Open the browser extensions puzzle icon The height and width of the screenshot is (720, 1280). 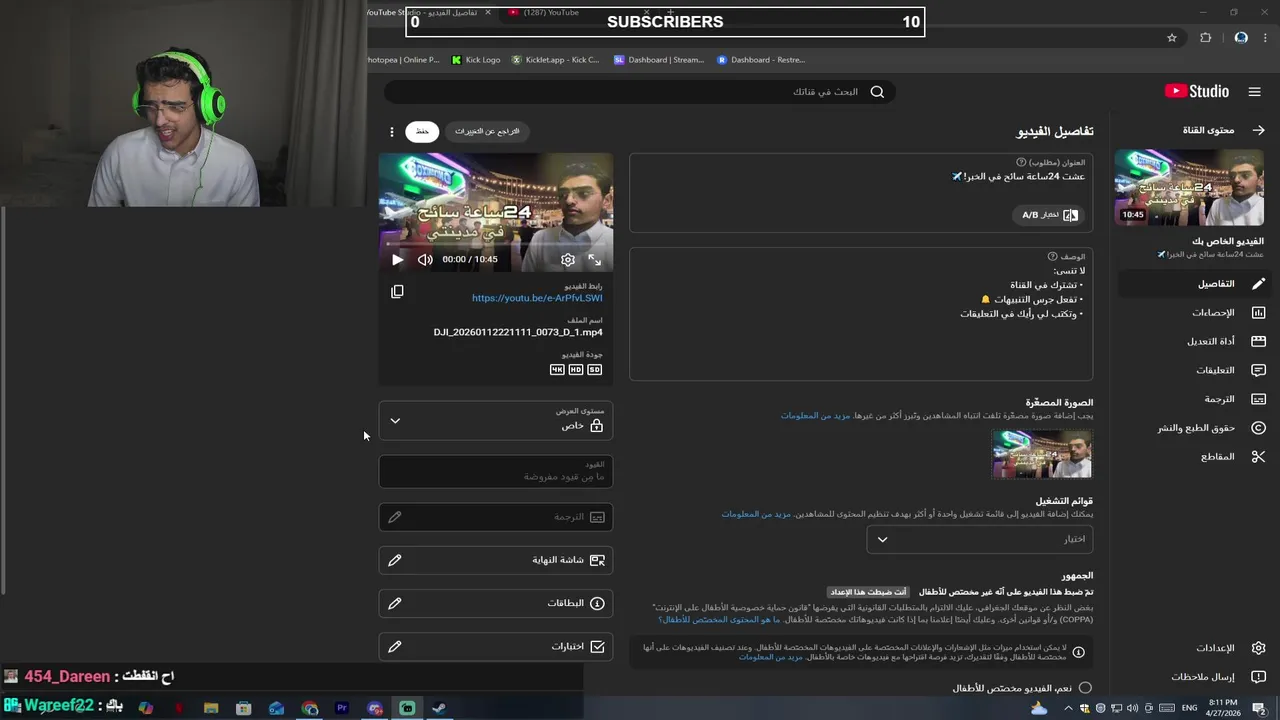pyautogui.click(x=1206, y=38)
